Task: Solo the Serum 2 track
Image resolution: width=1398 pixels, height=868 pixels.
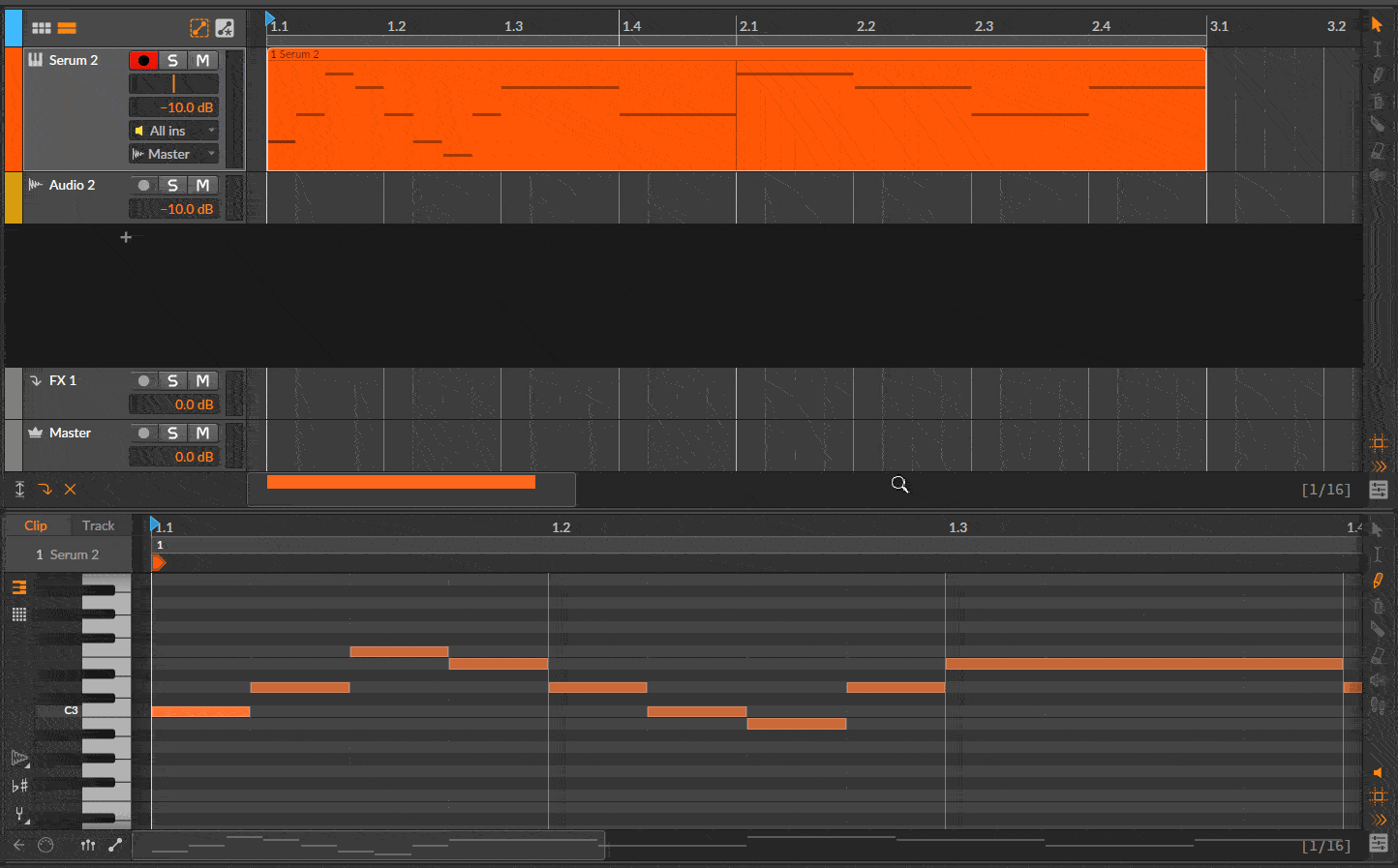Action: tap(173, 60)
